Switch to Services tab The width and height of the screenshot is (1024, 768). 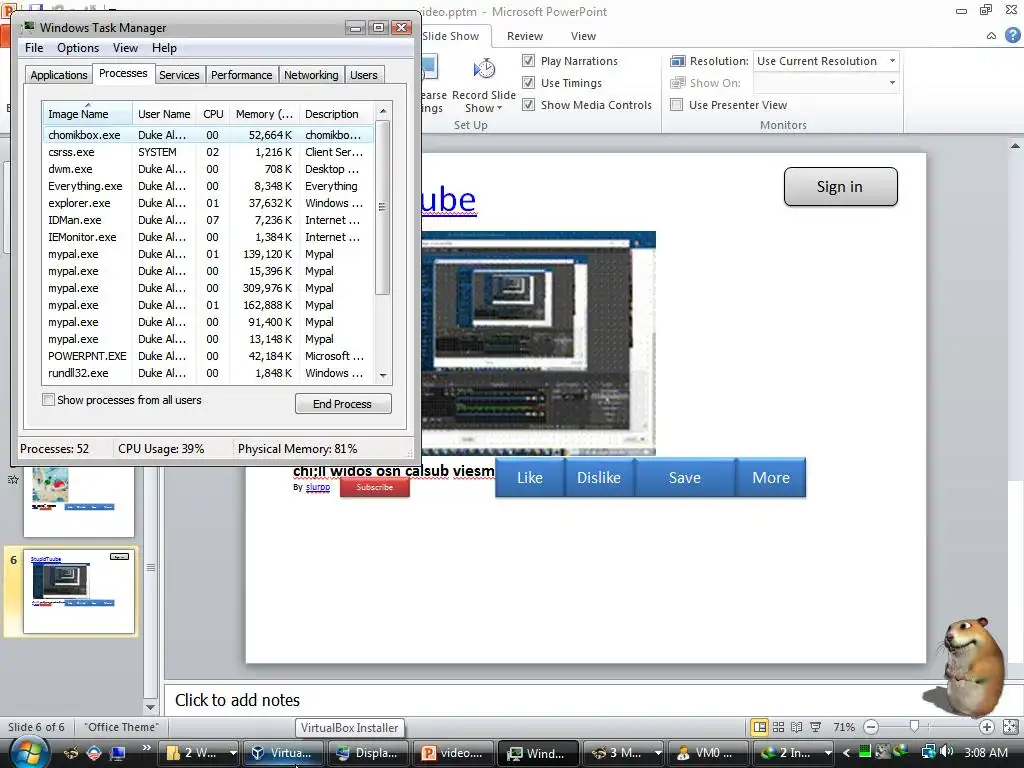179,75
